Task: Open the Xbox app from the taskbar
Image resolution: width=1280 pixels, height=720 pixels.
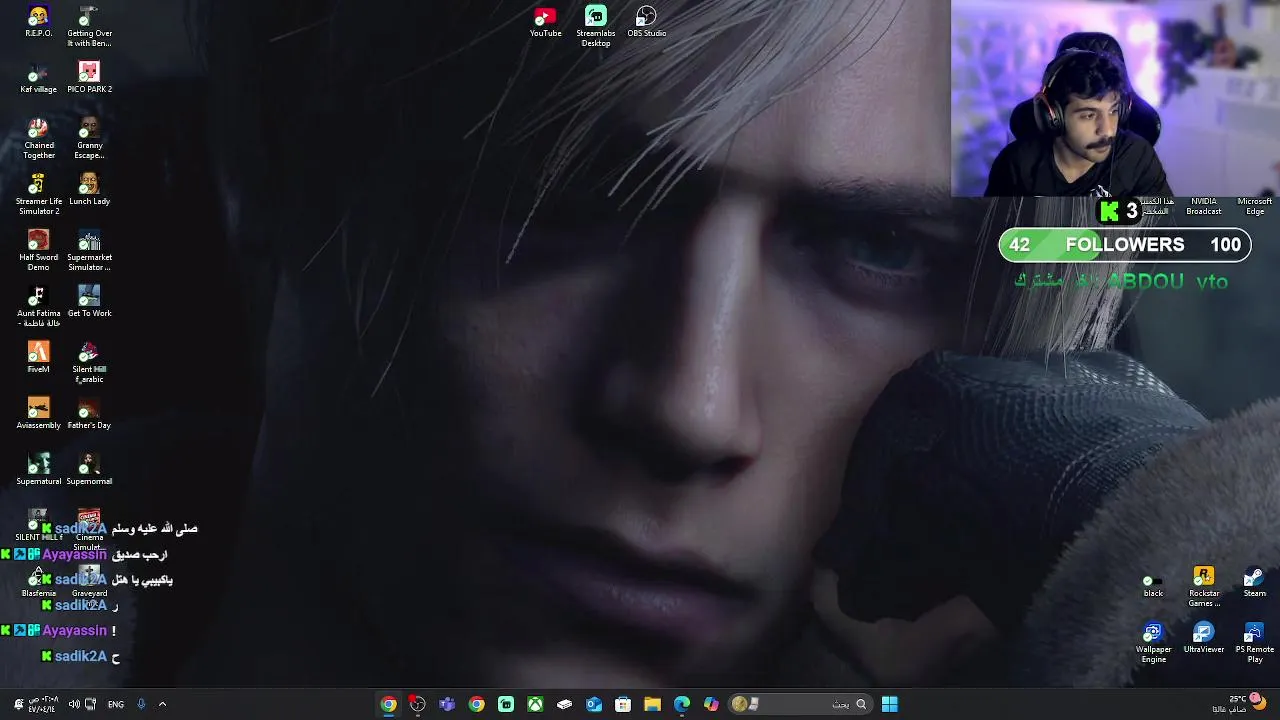Action: tap(535, 704)
